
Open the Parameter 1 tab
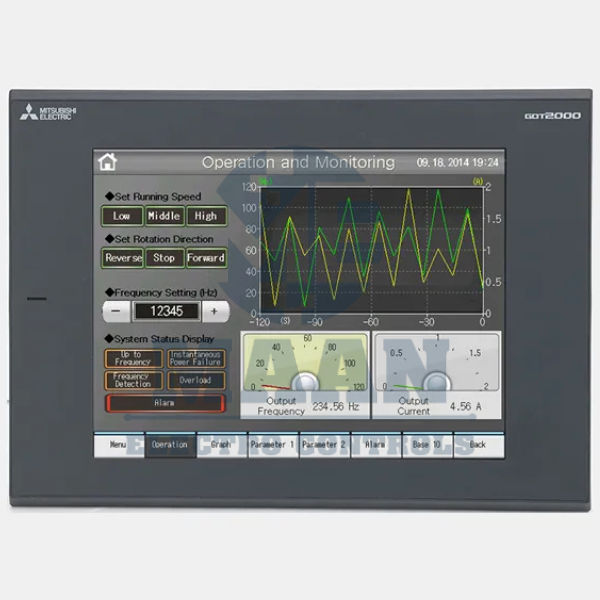tap(272, 445)
